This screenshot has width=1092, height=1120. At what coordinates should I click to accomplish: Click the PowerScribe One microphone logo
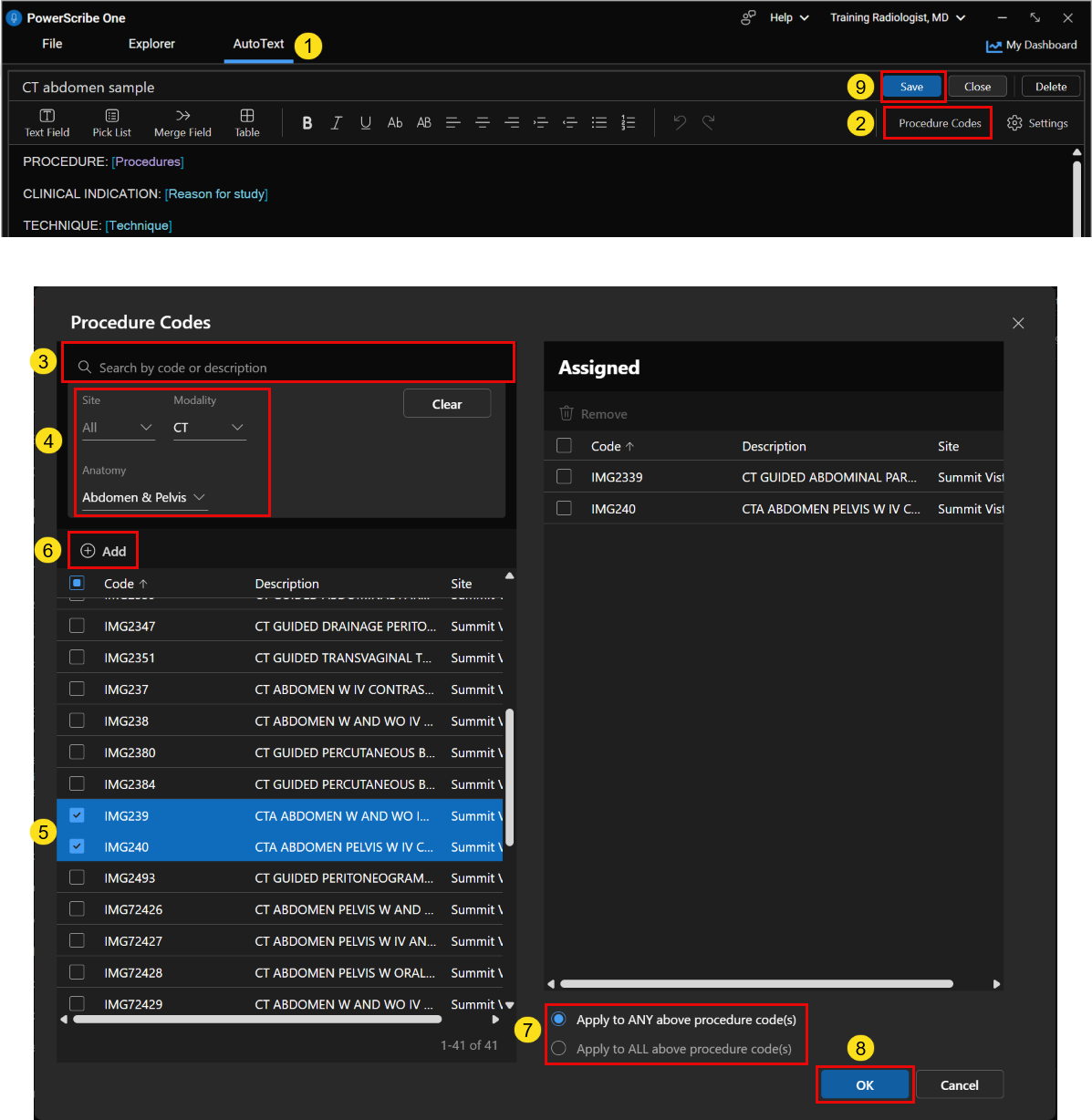(14, 17)
